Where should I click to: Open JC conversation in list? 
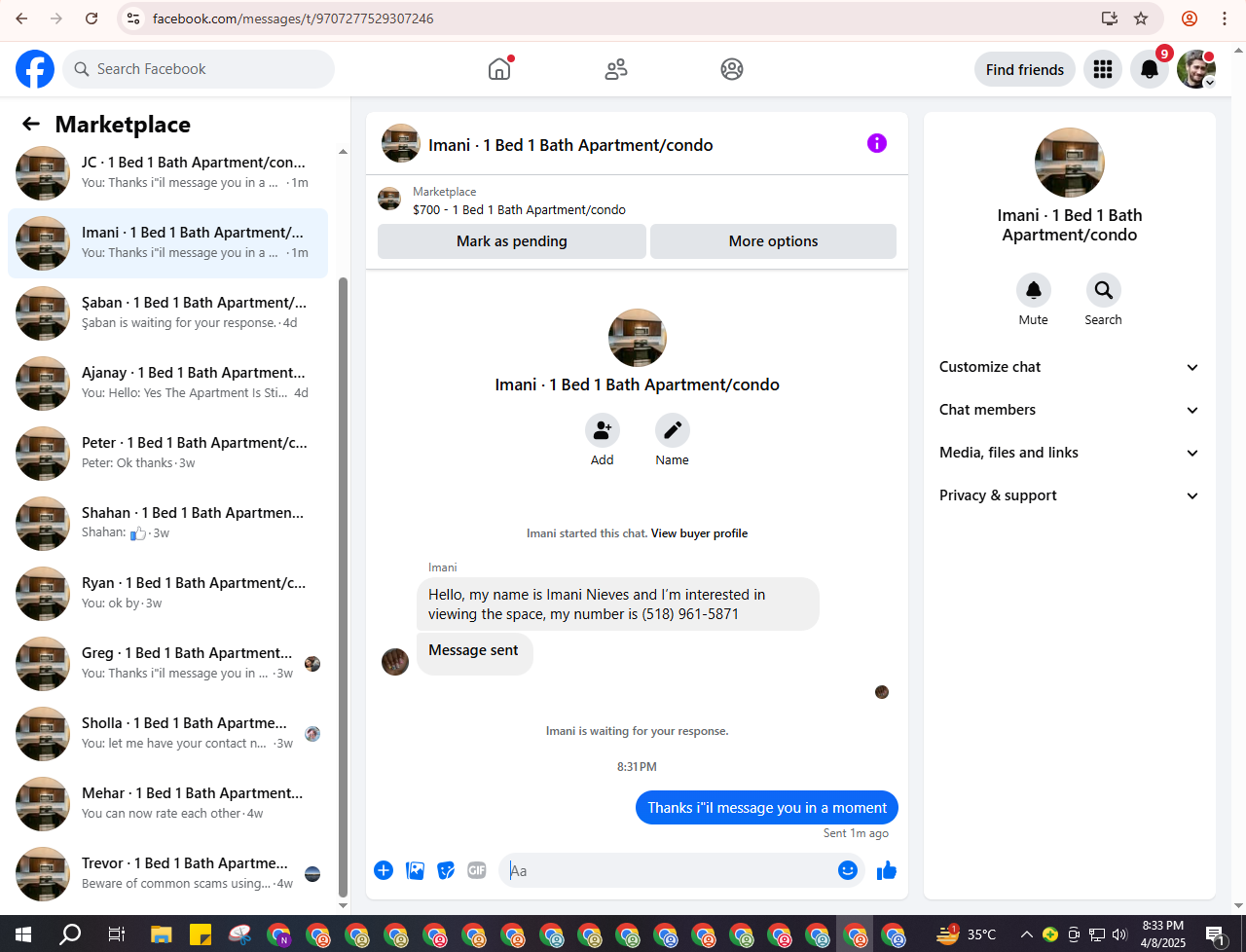167,173
